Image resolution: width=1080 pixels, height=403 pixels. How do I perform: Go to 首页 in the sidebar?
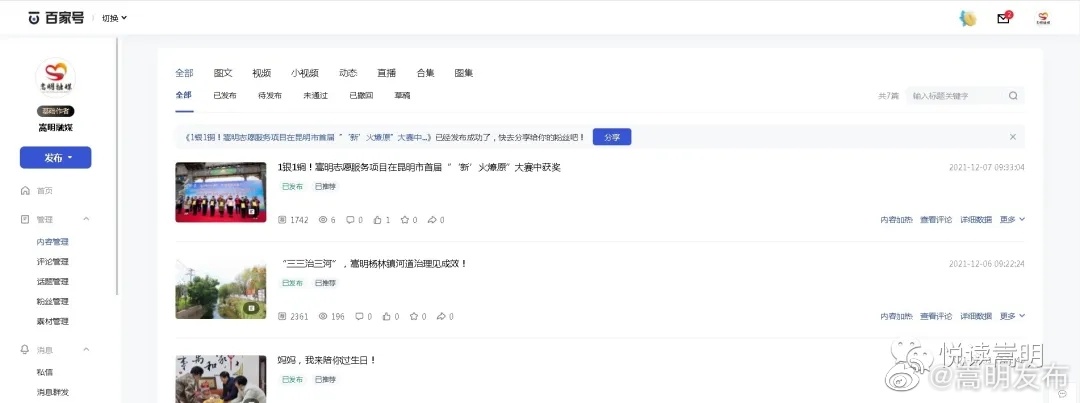[45, 191]
